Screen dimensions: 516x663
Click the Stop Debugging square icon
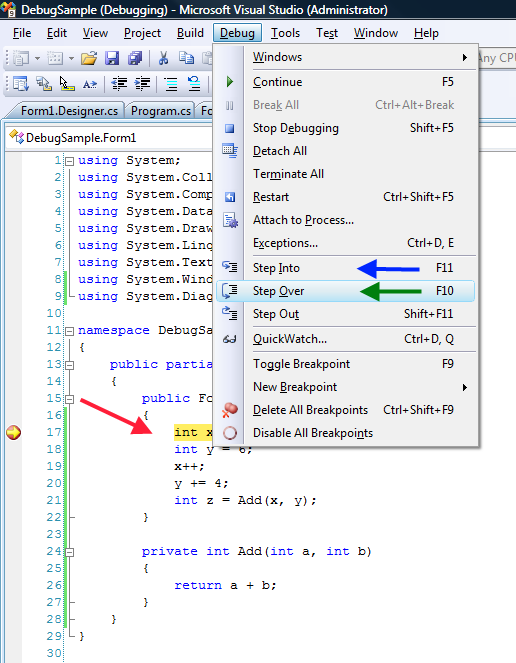pos(230,128)
